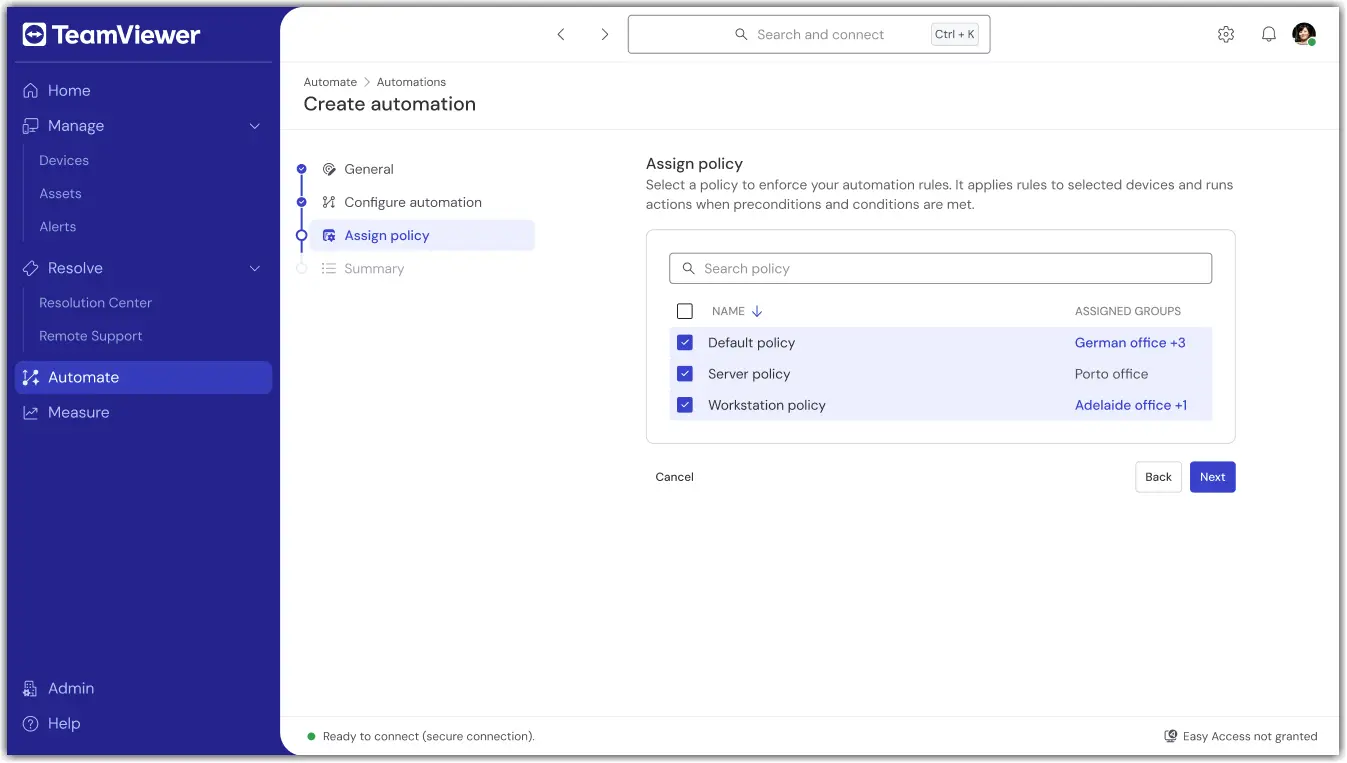Click the Next button
The height and width of the screenshot is (763, 1347).
pyautogui.click(x=1213, y=477)
